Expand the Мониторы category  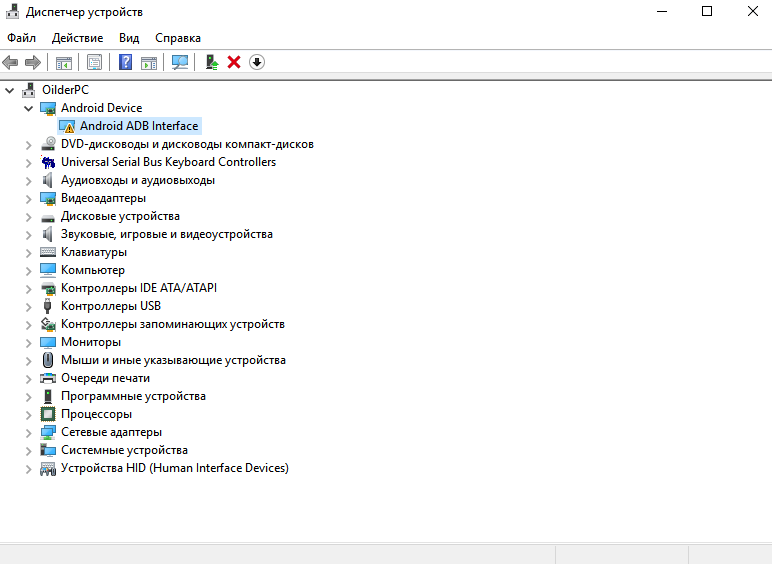coord(29,343)
